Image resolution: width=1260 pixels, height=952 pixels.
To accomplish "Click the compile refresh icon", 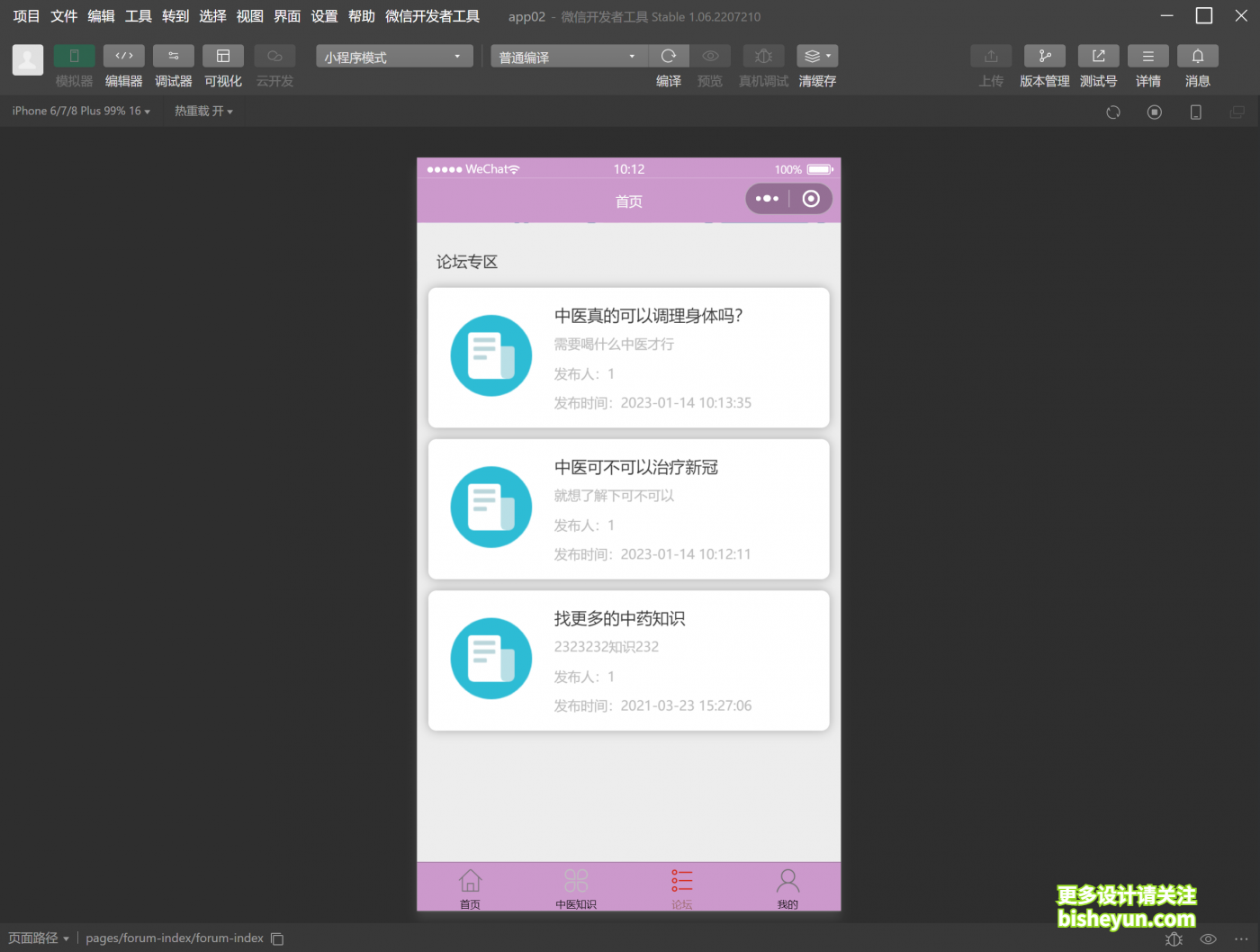I will [x=669, y=56].
